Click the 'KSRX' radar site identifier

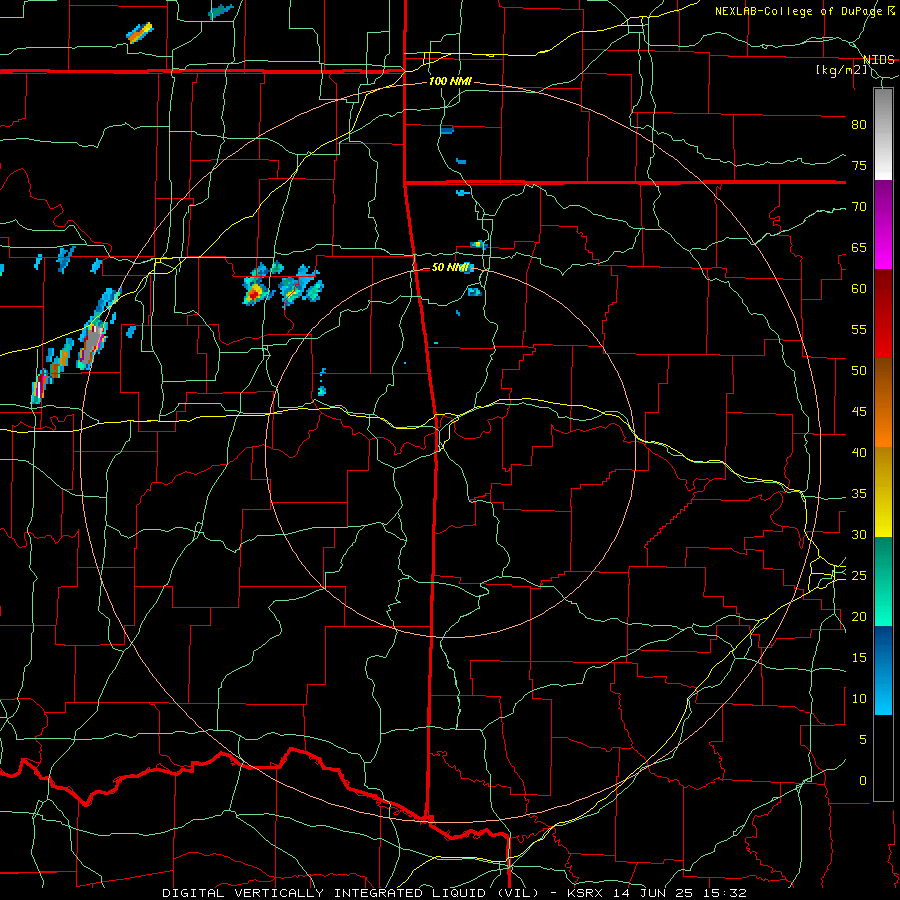click(587, 893)
